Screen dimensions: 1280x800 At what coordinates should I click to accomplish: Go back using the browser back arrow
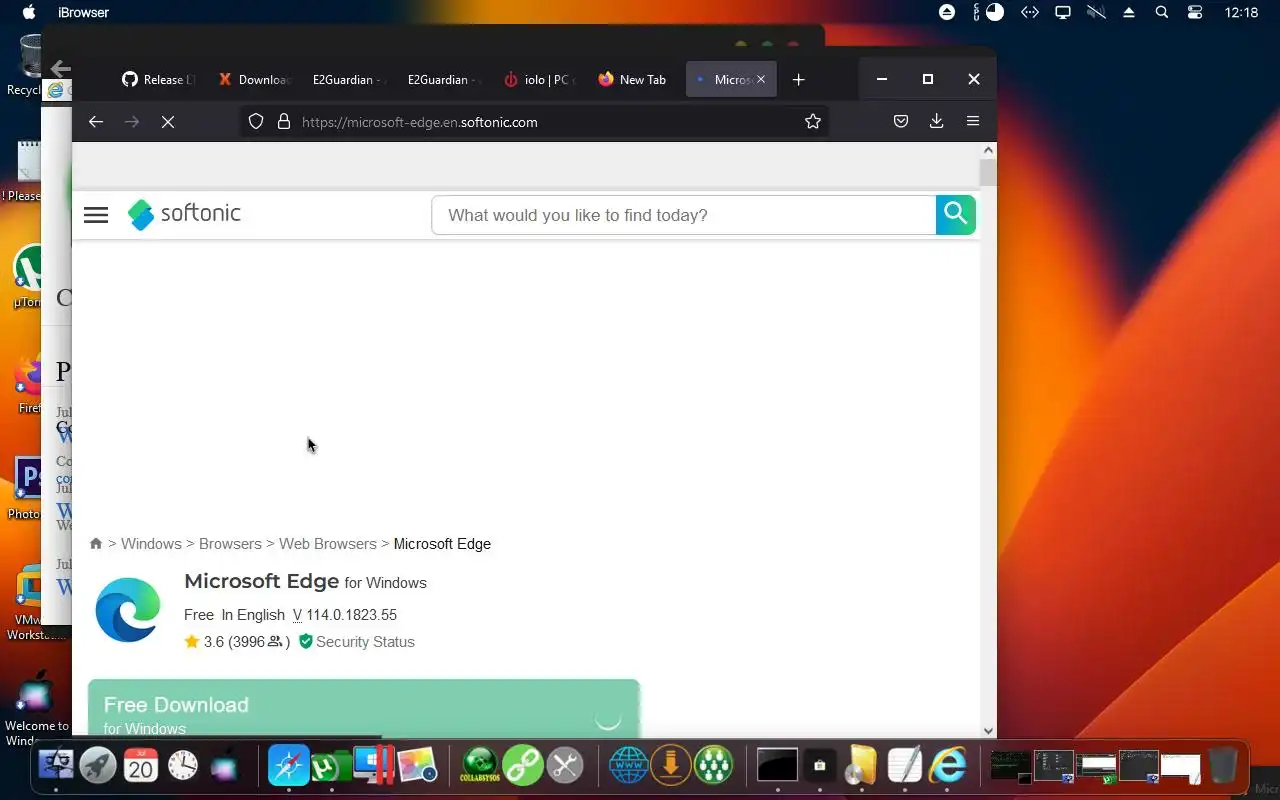[96, 122]
